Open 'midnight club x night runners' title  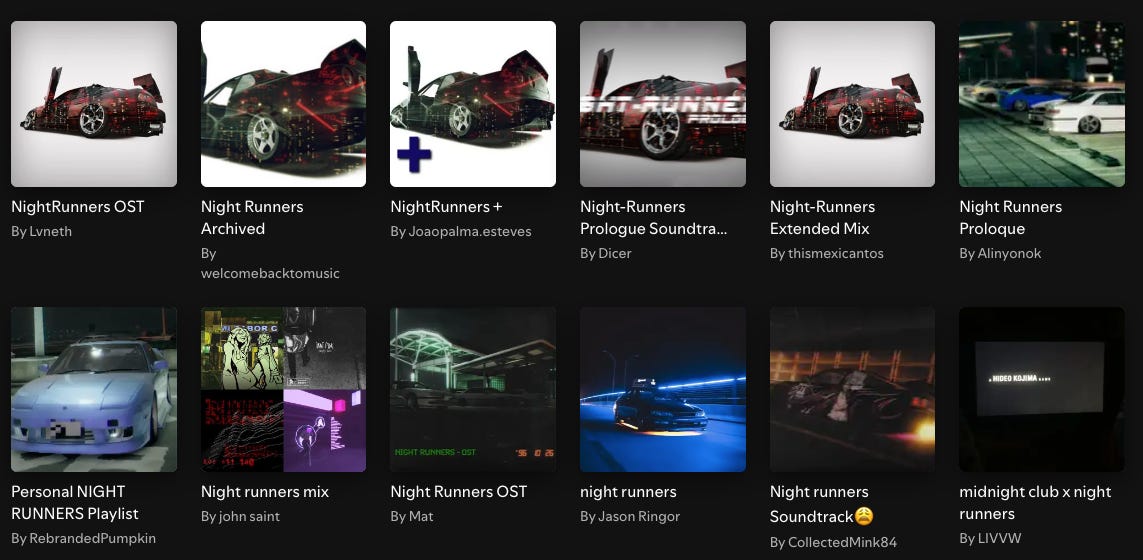click(x=1035, y=502)
